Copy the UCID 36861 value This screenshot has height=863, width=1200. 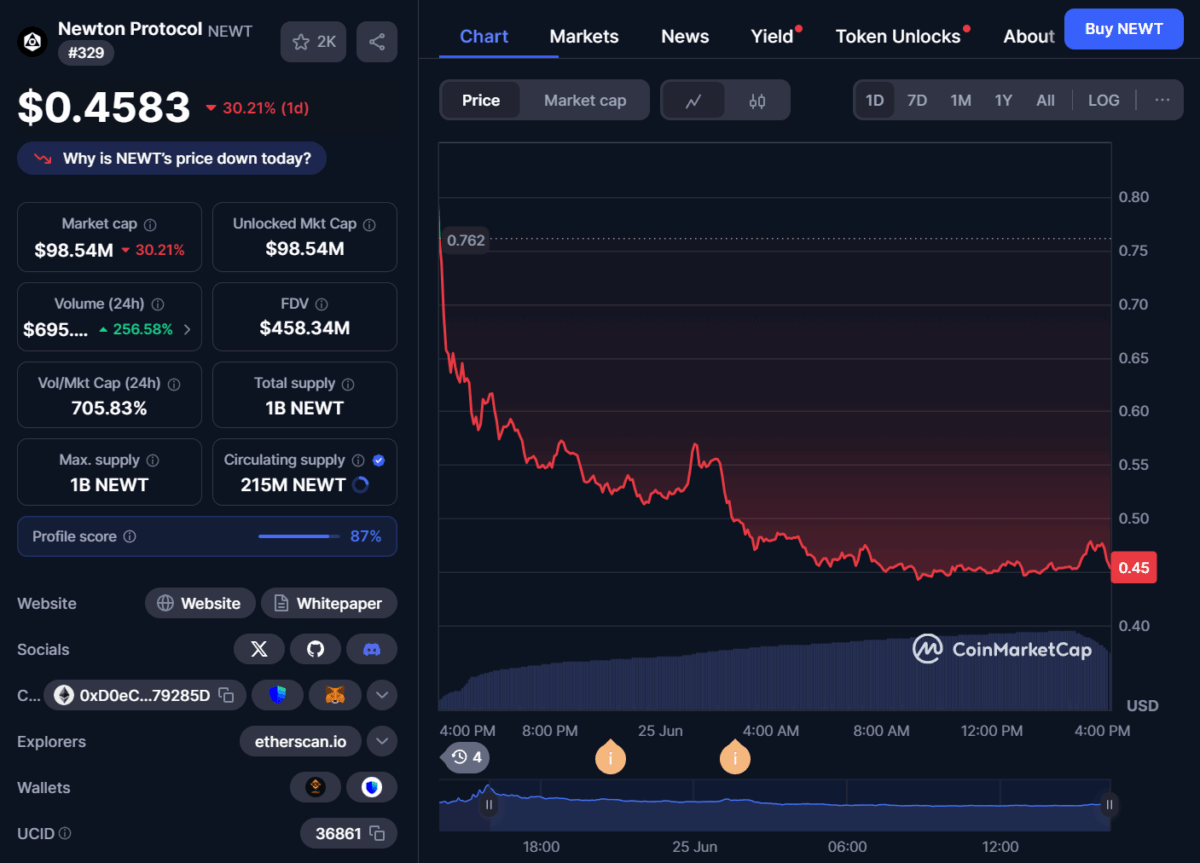pos(377,833)
